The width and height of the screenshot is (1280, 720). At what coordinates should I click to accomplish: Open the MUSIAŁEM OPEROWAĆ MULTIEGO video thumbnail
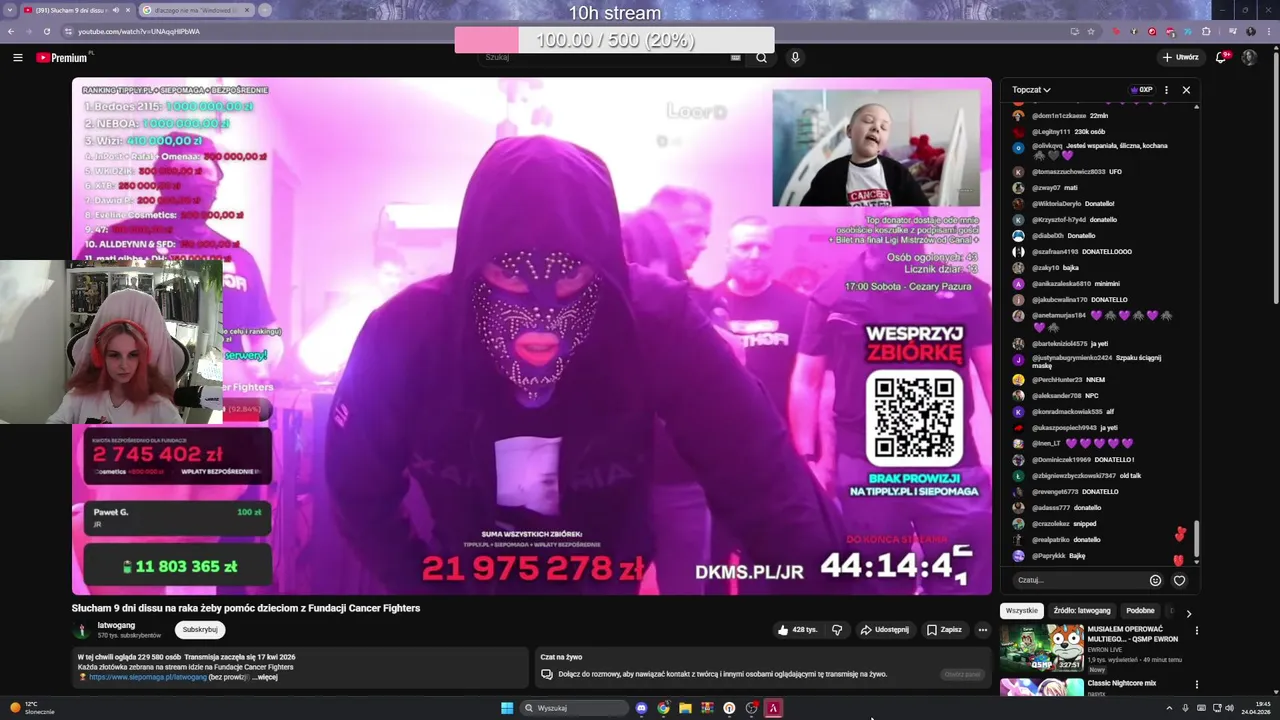(1042, 648)
